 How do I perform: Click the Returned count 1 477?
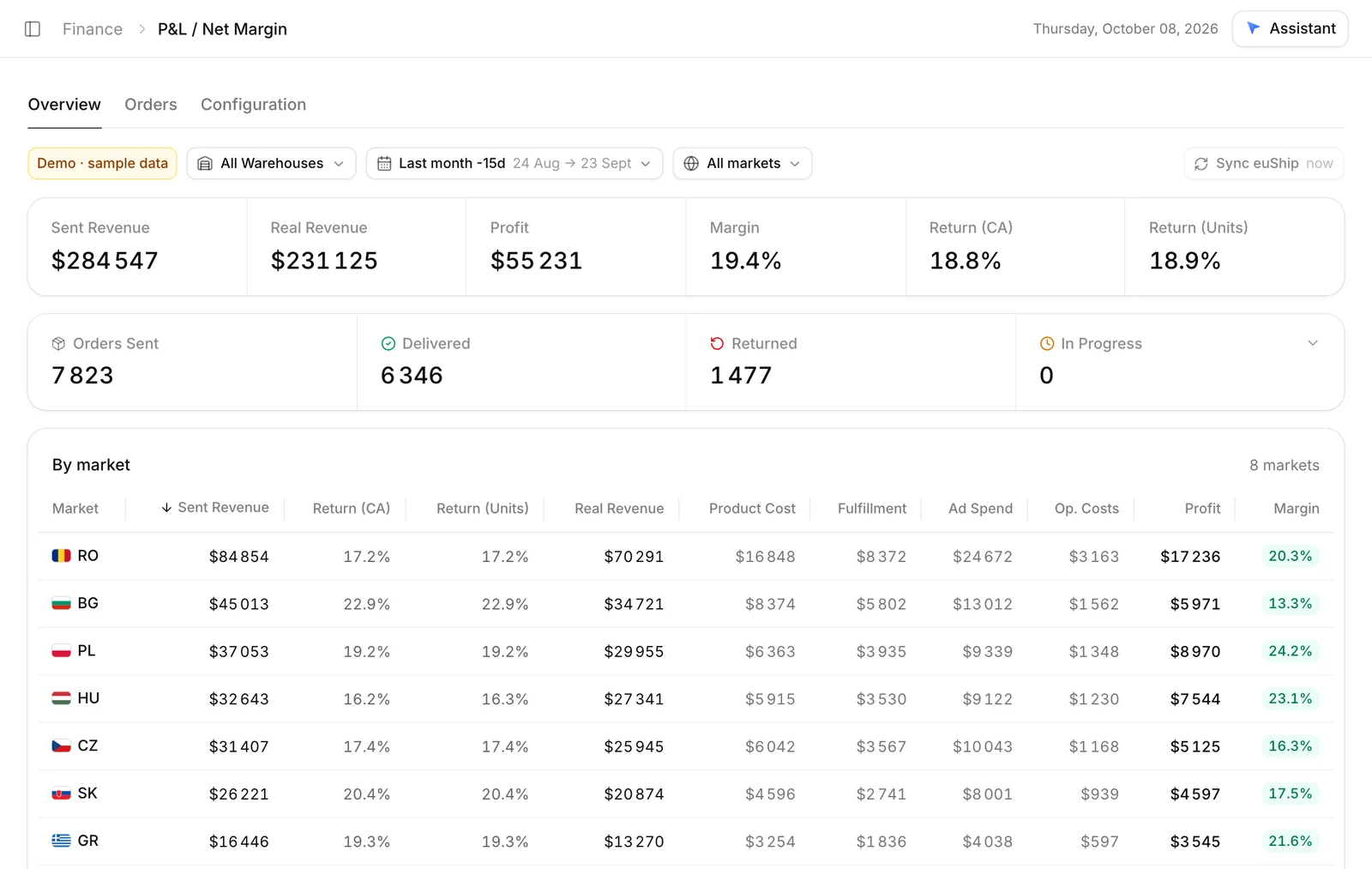[x=741, y=376]
